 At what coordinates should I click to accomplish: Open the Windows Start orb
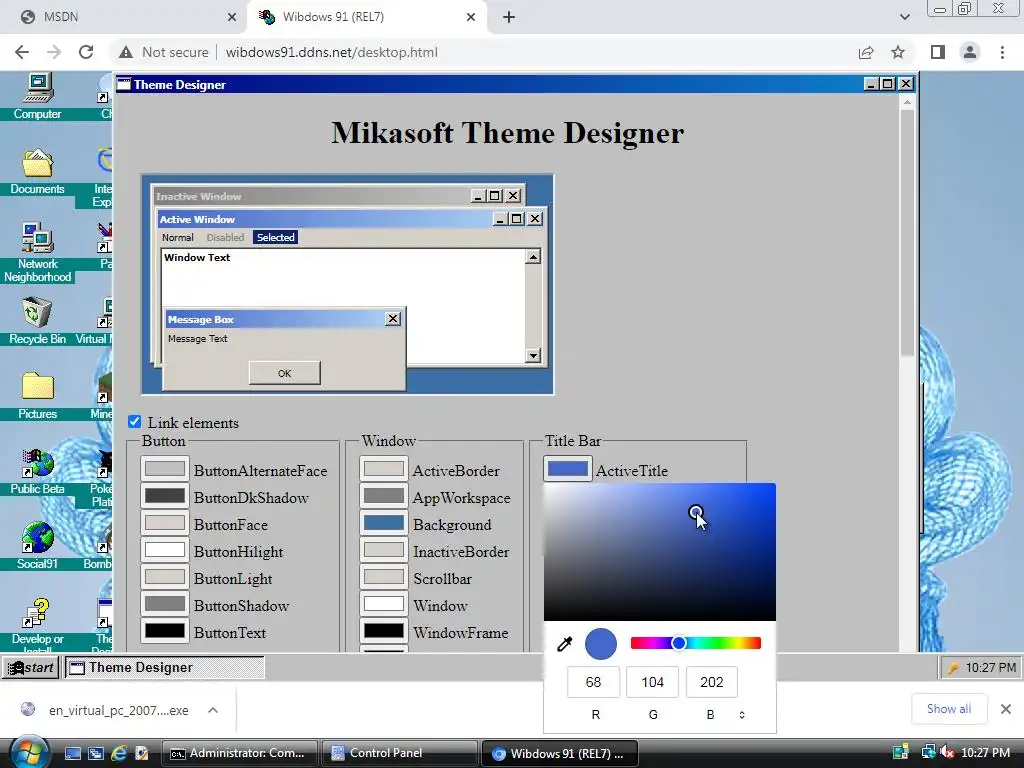[x=29, y=753]
